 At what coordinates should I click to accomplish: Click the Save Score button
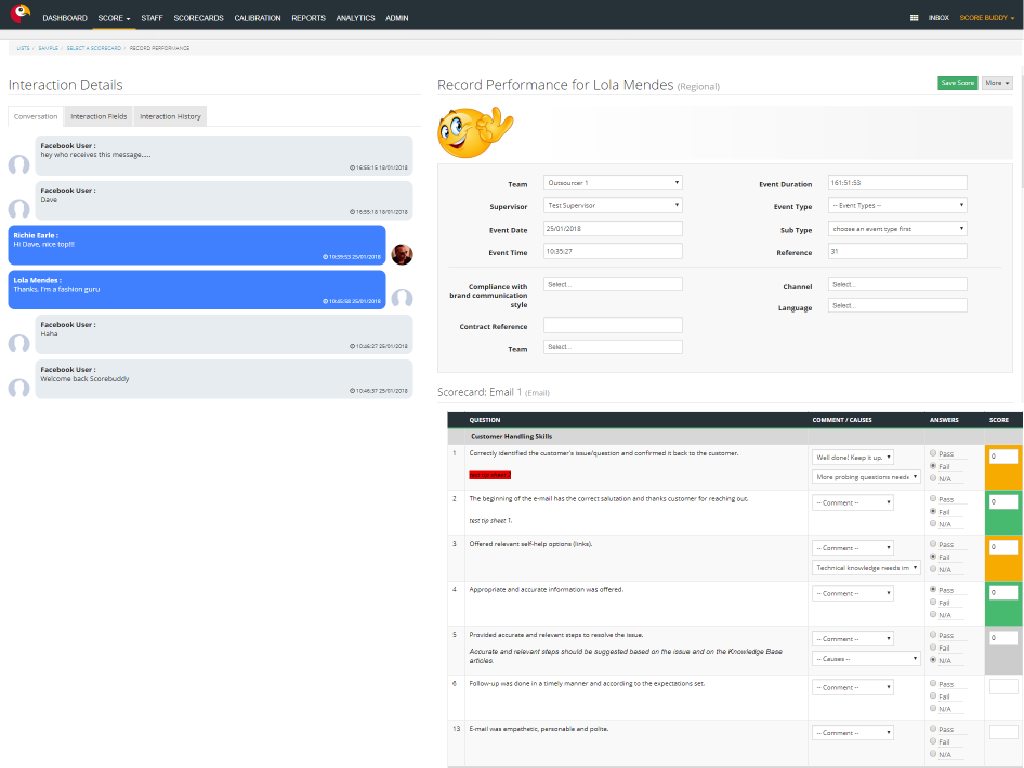tap(957, 83)
